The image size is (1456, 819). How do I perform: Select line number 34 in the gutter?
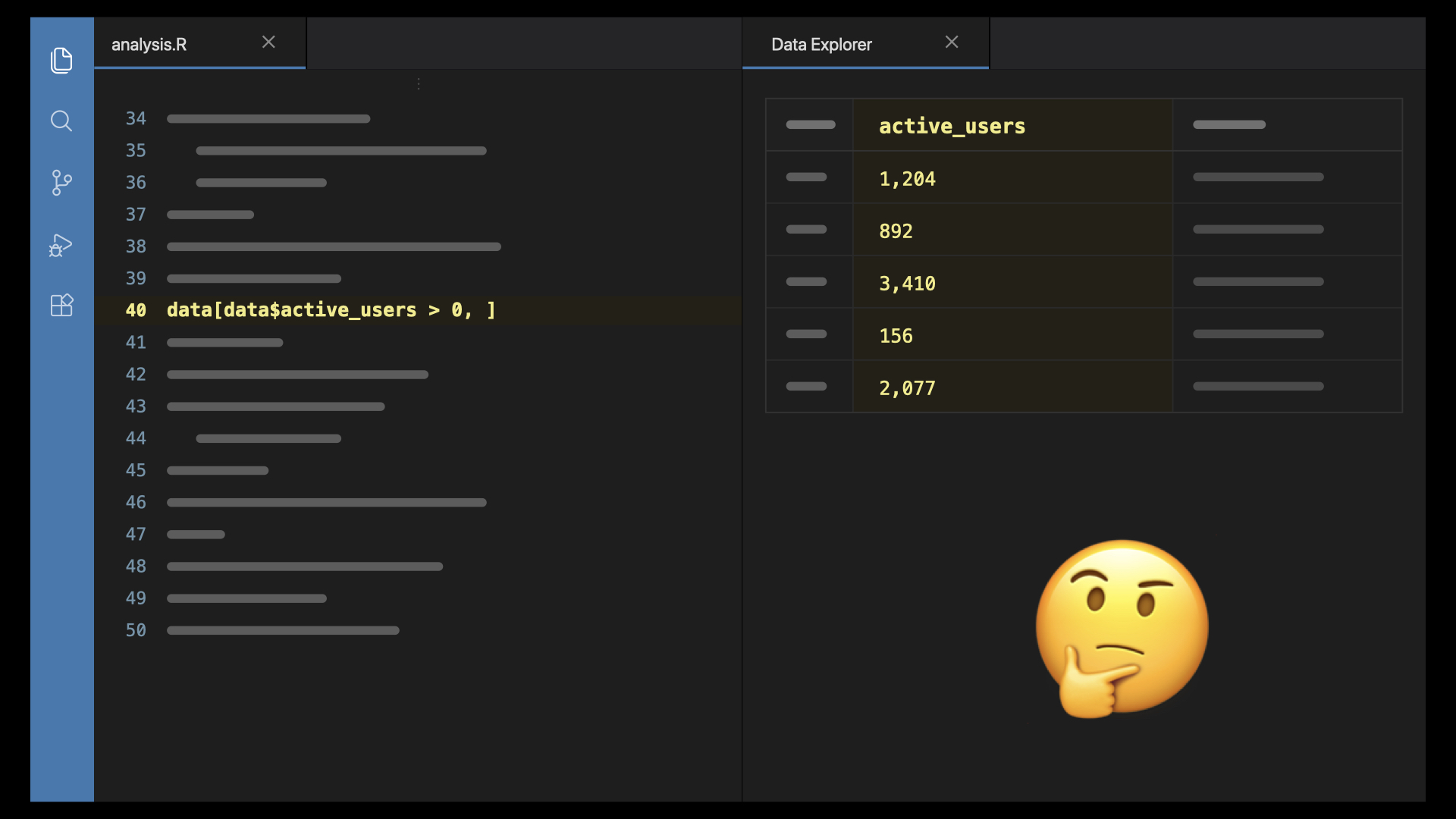pos(136,118)
